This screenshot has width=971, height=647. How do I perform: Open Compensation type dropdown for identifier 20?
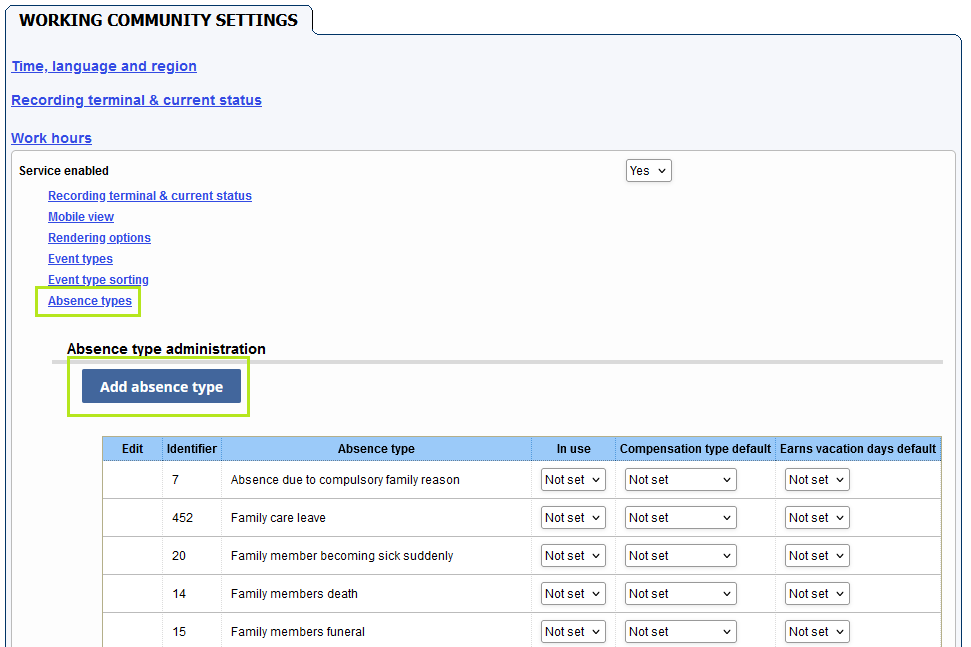[x=681, y=556]
